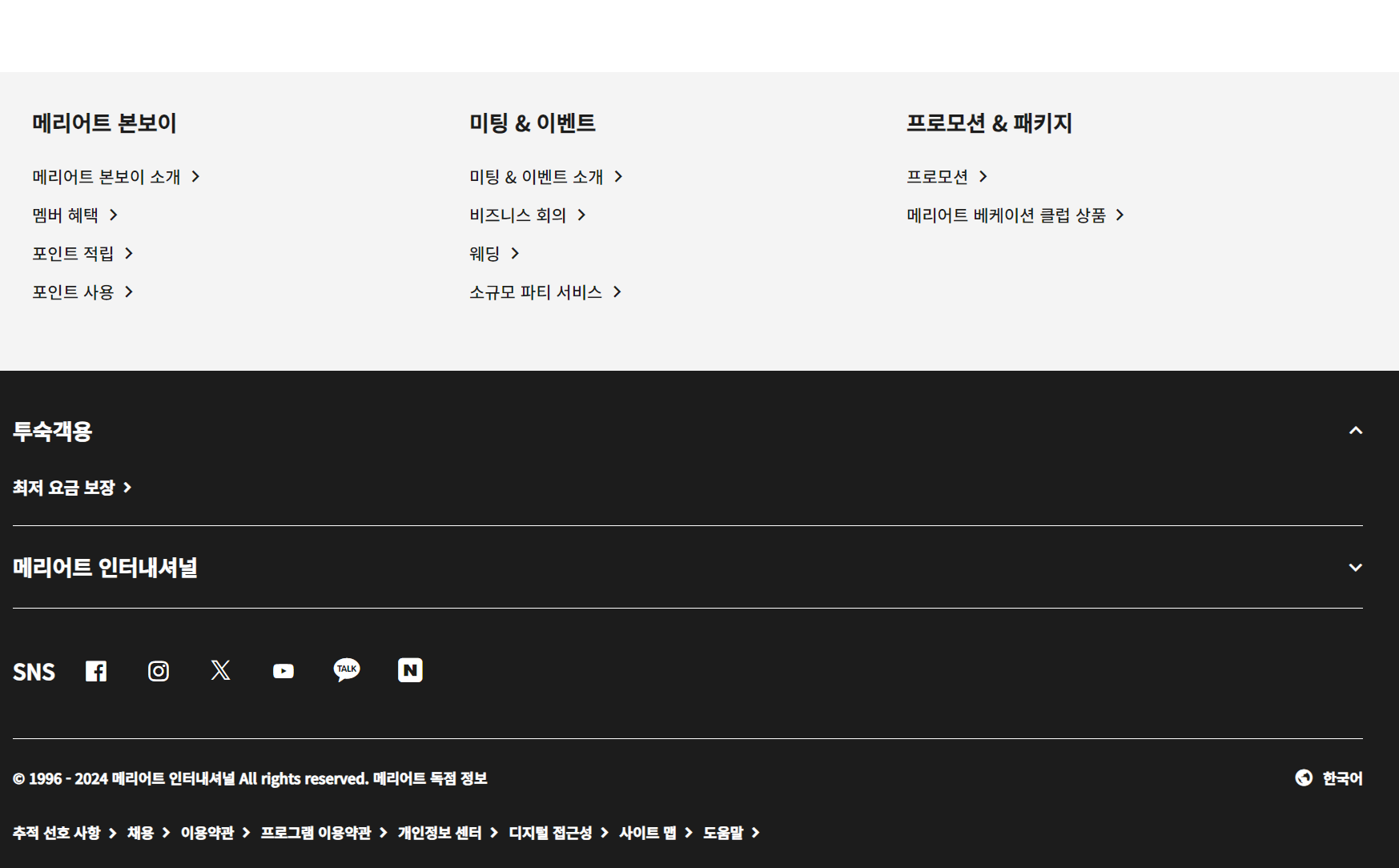Click the 프로모션 & 패키지 column heading
Viewport: 1399px width, 868px height.
[x=989, y=123]
